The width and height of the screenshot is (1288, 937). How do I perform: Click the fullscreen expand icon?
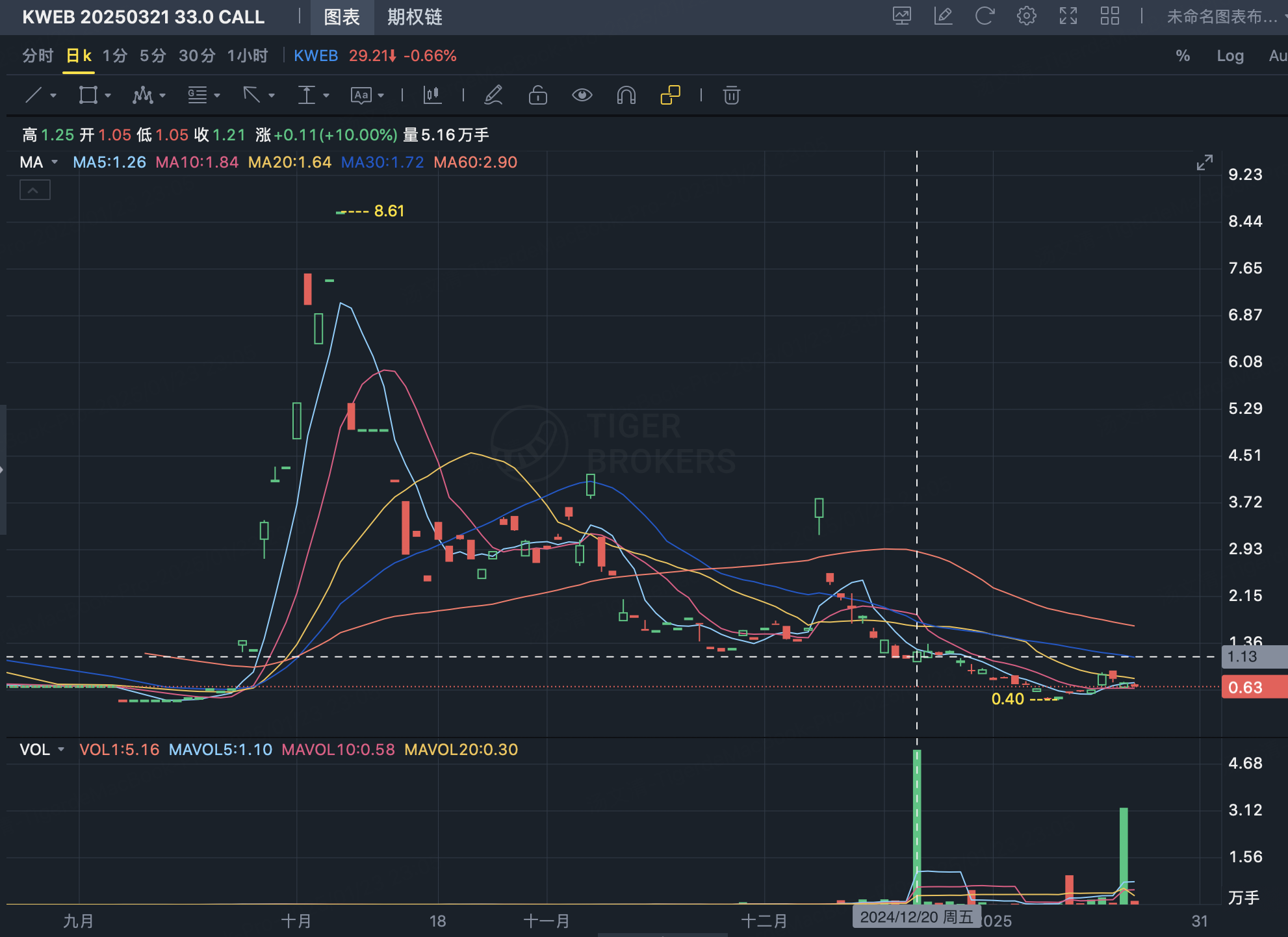coord(1068,16)
